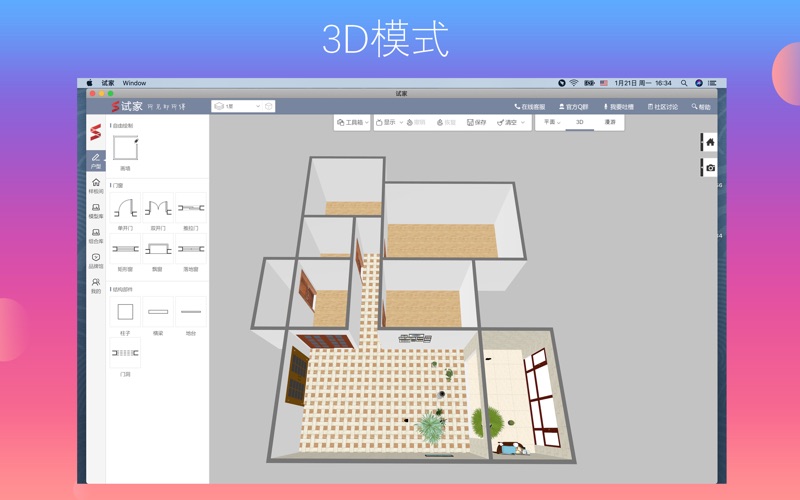
Task: Open 我的 profile section in sidebar
Action: click(x=96, y=286)
